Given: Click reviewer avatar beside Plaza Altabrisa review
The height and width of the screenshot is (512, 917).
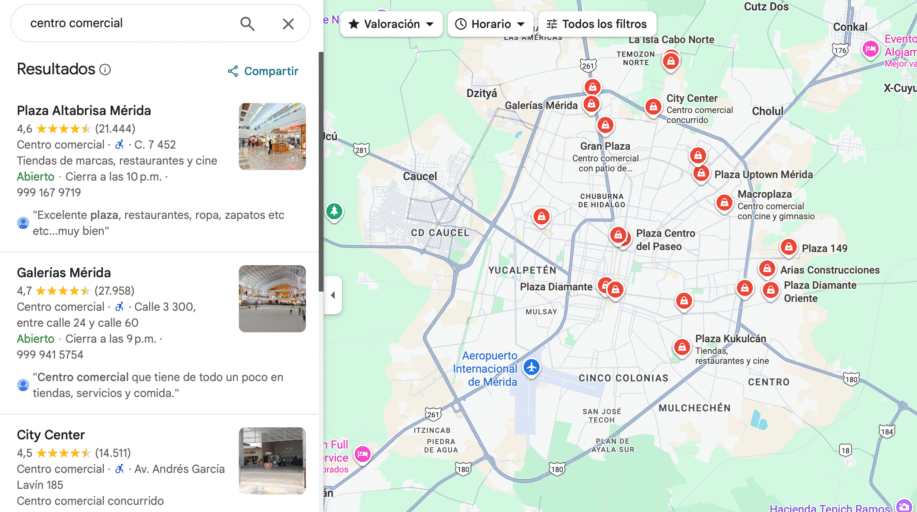Looking at the screenshot, I should point(23,223).
